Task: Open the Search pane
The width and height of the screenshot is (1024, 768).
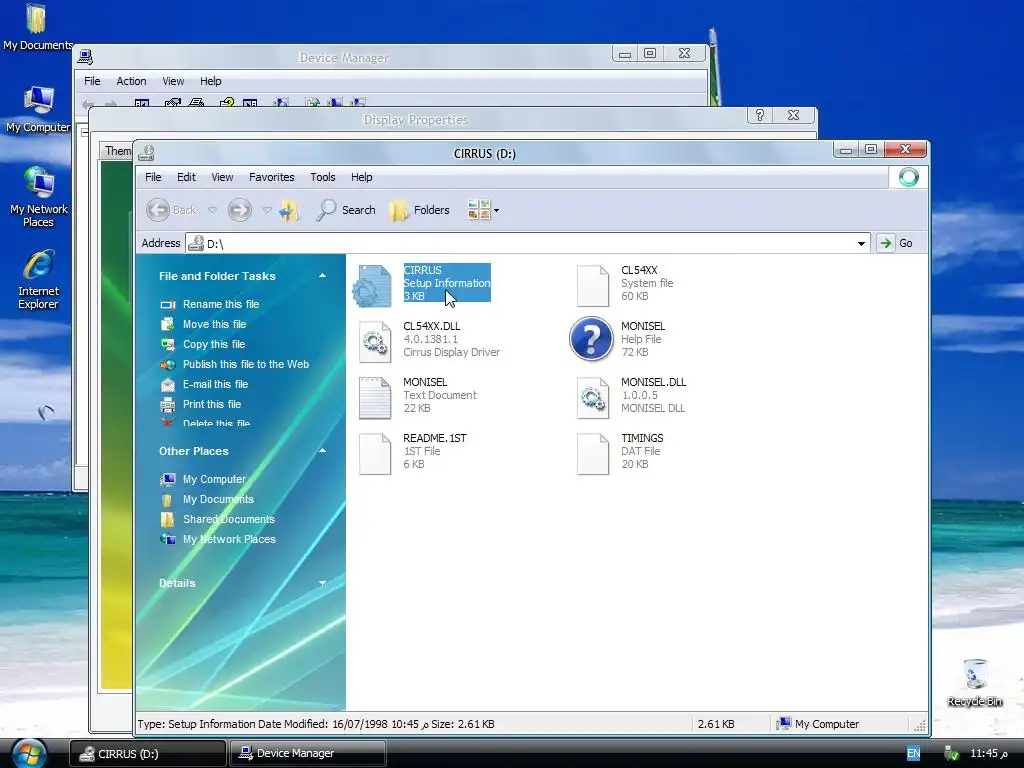Action: [x=346, y=210]
